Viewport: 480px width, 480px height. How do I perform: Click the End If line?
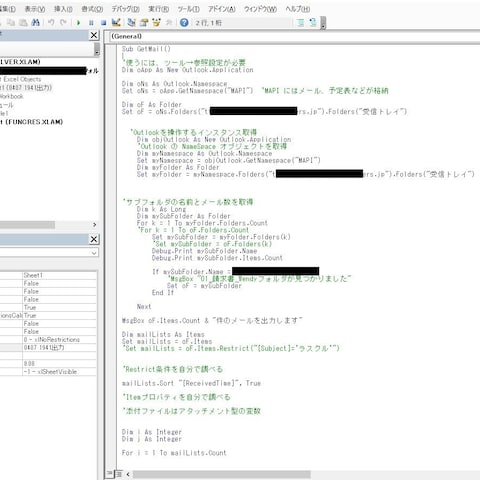tap(163, 293)
